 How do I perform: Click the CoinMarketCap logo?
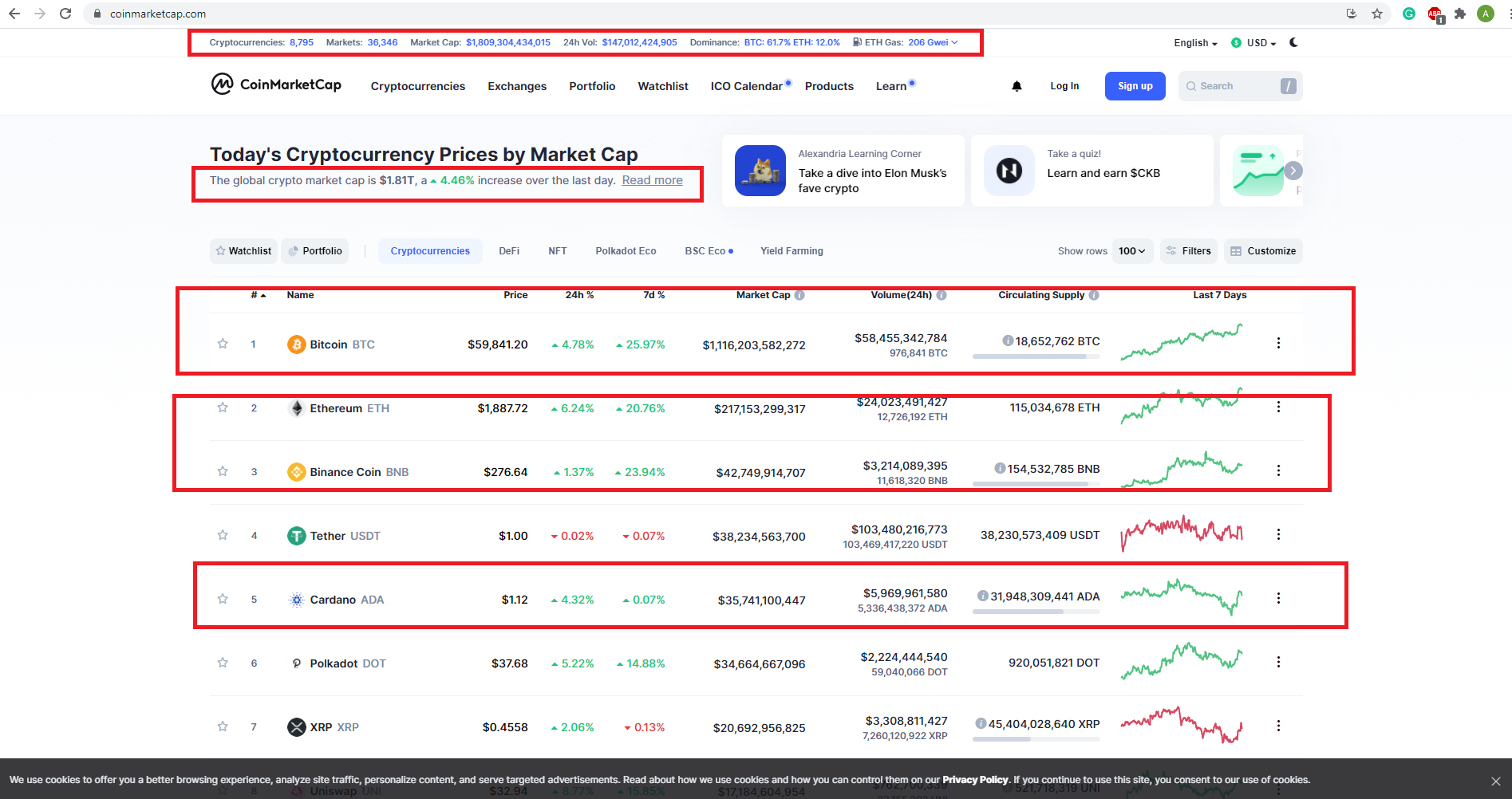click(x=276, y=85)
